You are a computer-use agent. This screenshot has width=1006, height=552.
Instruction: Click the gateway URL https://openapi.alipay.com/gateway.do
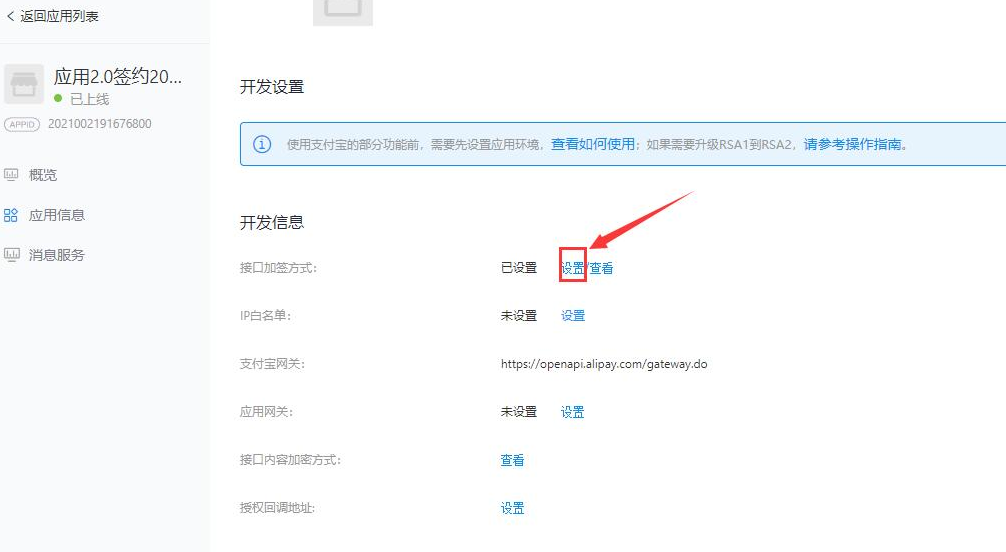(604, 364)
